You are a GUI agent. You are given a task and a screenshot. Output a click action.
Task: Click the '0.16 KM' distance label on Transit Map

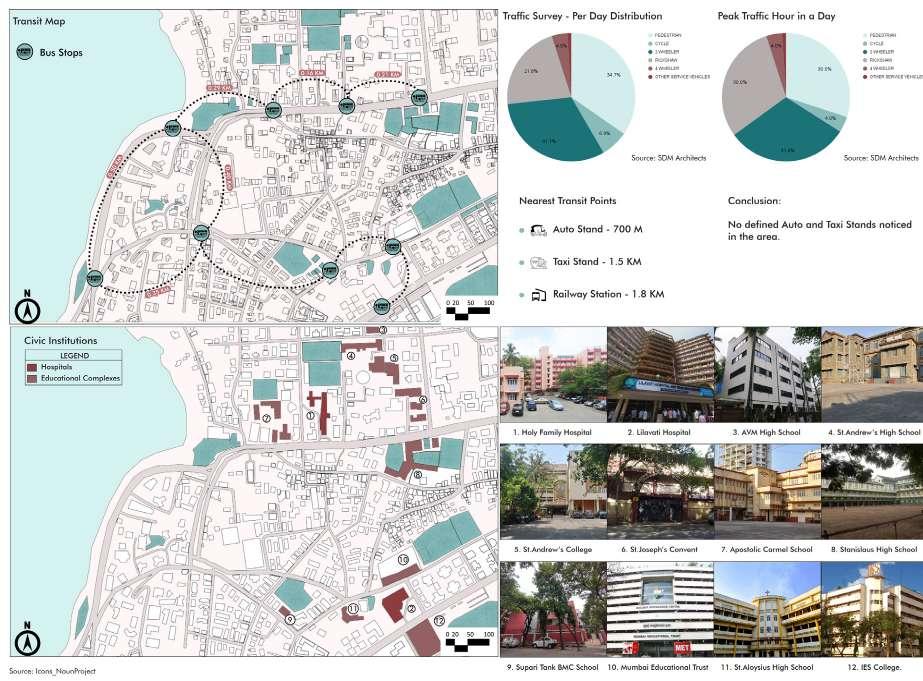point(312,72)
